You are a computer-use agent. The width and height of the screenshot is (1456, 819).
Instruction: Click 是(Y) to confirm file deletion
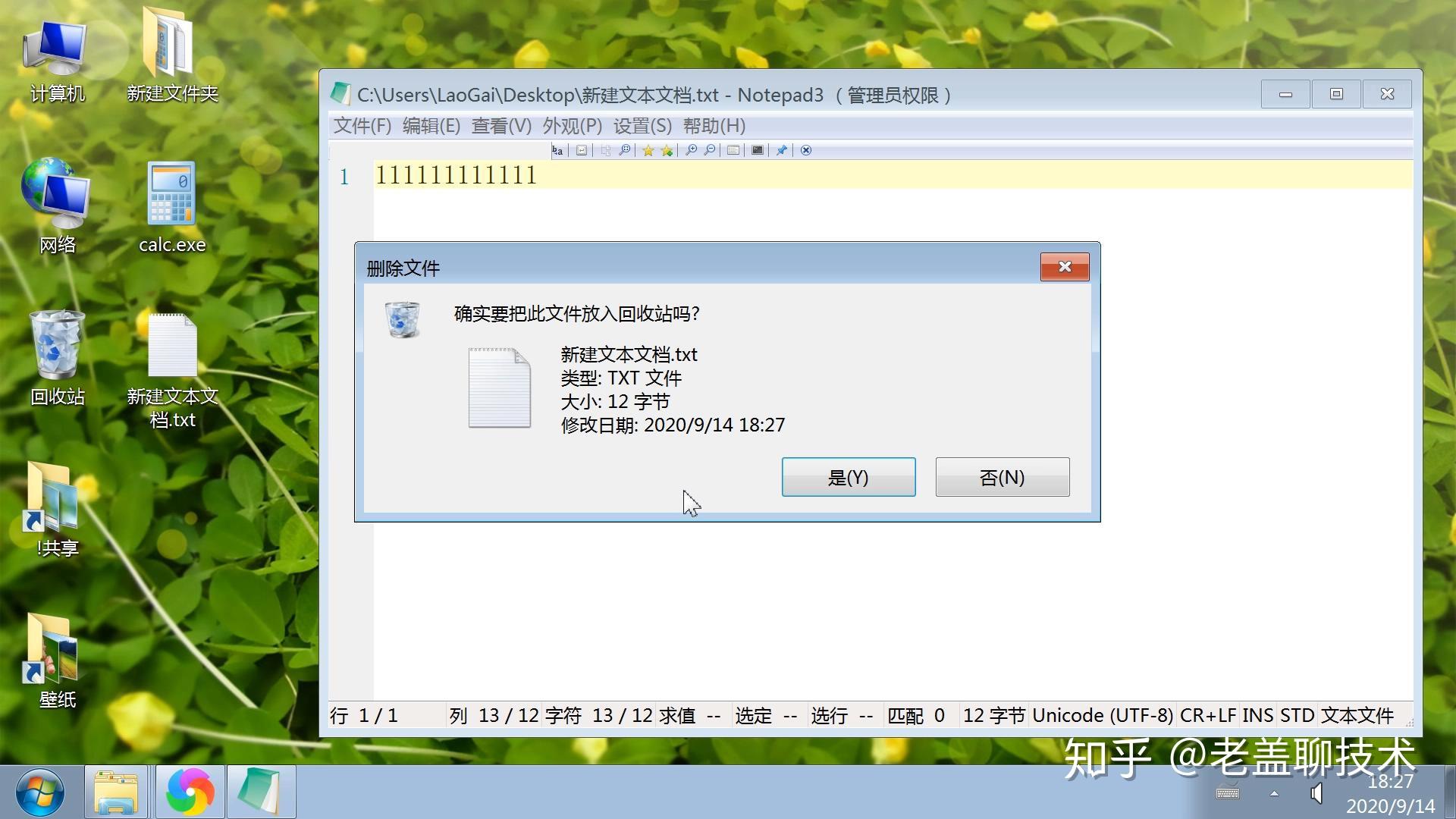click(x=848, y=478)
